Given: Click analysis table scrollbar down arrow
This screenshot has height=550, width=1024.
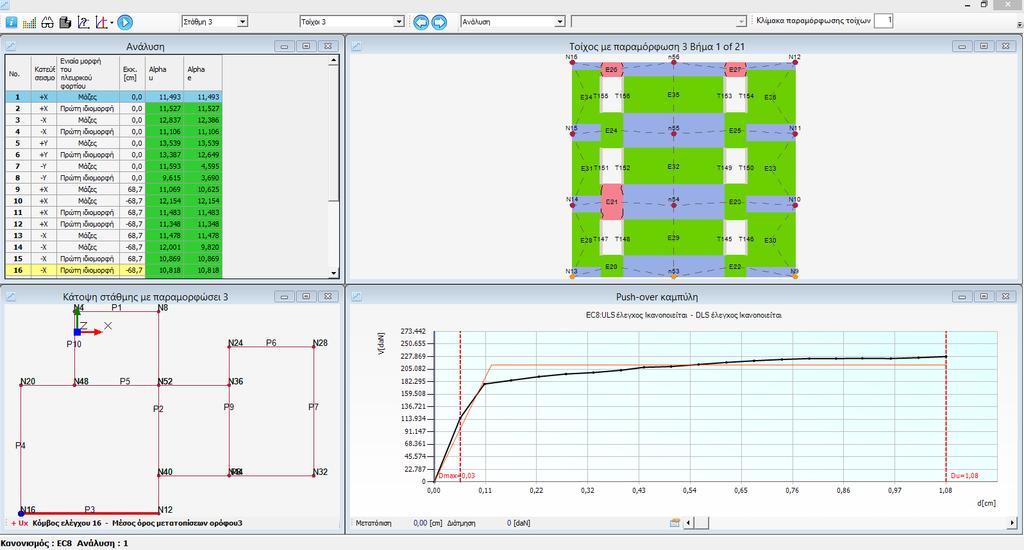Looking at the screenshot, I should click(x=334, y=273).
